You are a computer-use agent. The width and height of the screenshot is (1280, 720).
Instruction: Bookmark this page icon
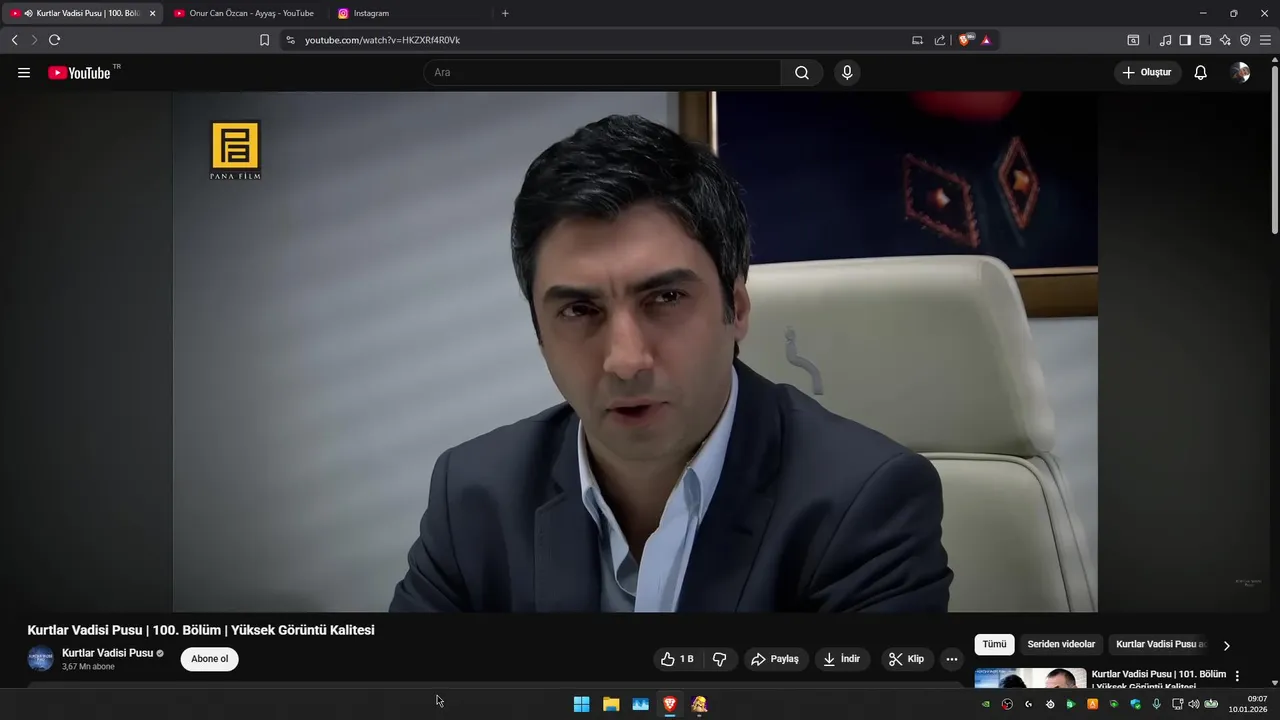(x=264, y=40)
